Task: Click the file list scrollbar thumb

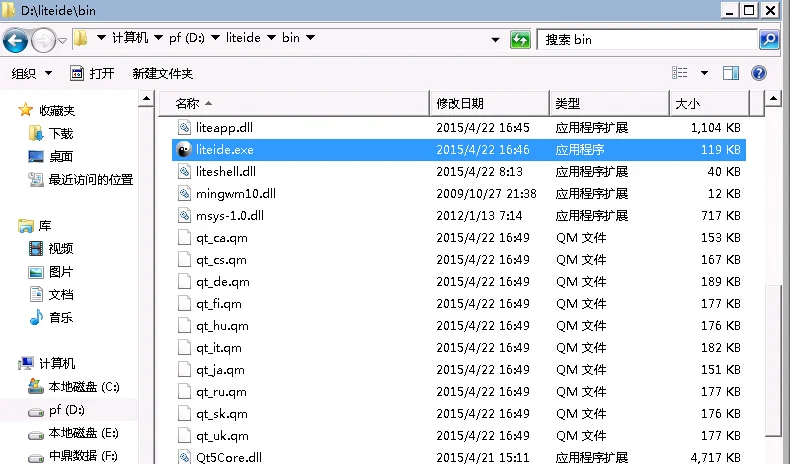Action: [x=773, y=361]
